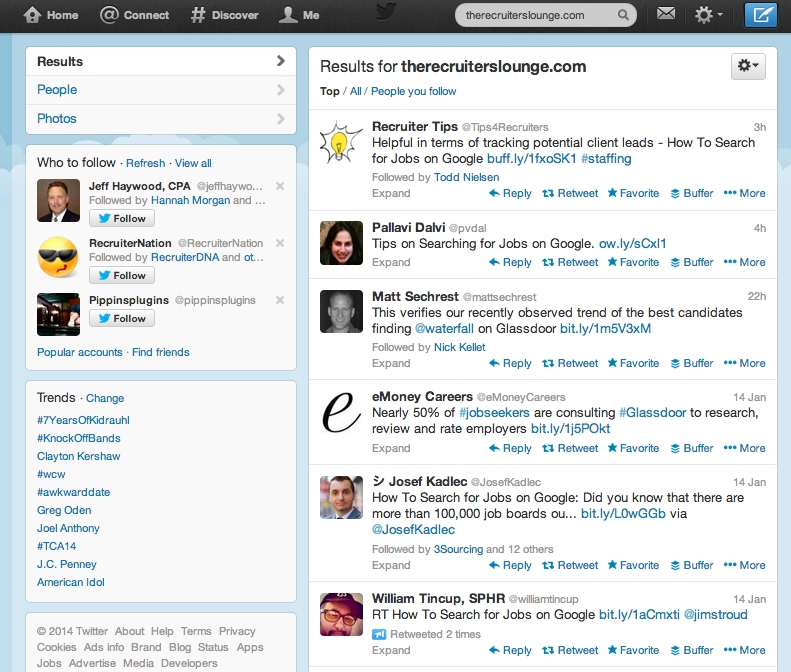This screenshot has height=672, width=791.
Task: Expand the Recruiter Tips tweet
Action: point(391,193)
